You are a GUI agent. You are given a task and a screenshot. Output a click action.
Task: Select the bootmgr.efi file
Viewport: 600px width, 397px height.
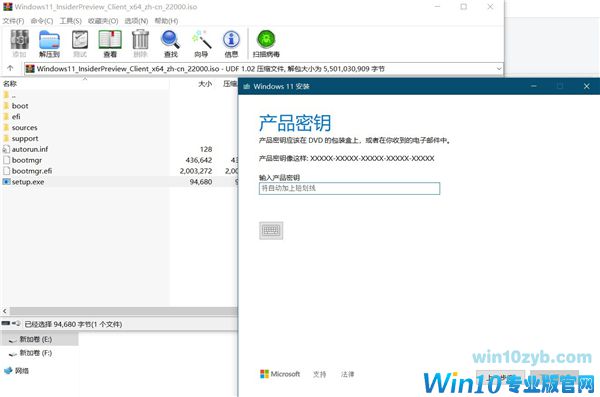[28, 171]
